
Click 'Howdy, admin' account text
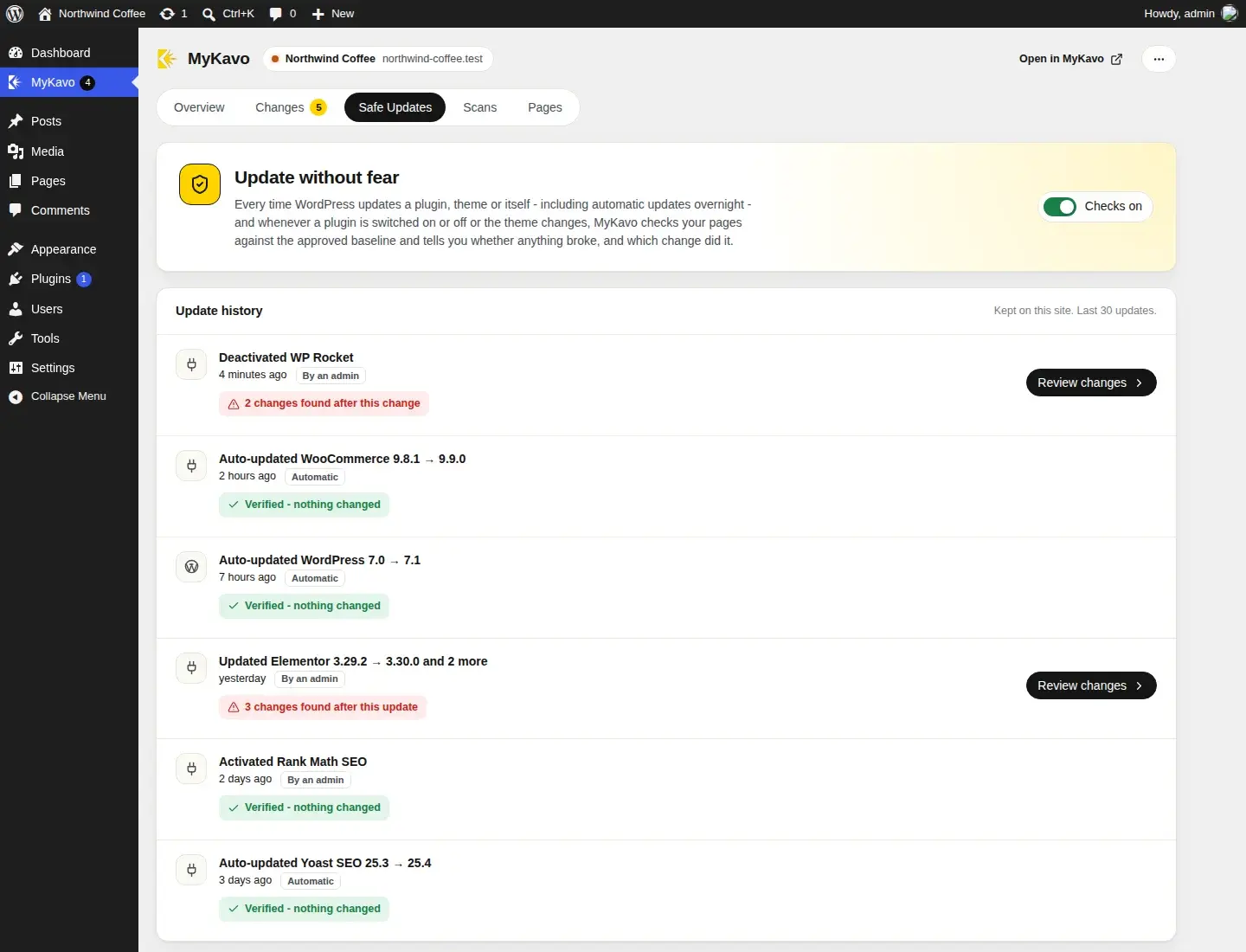click(x=1179, y=14)
